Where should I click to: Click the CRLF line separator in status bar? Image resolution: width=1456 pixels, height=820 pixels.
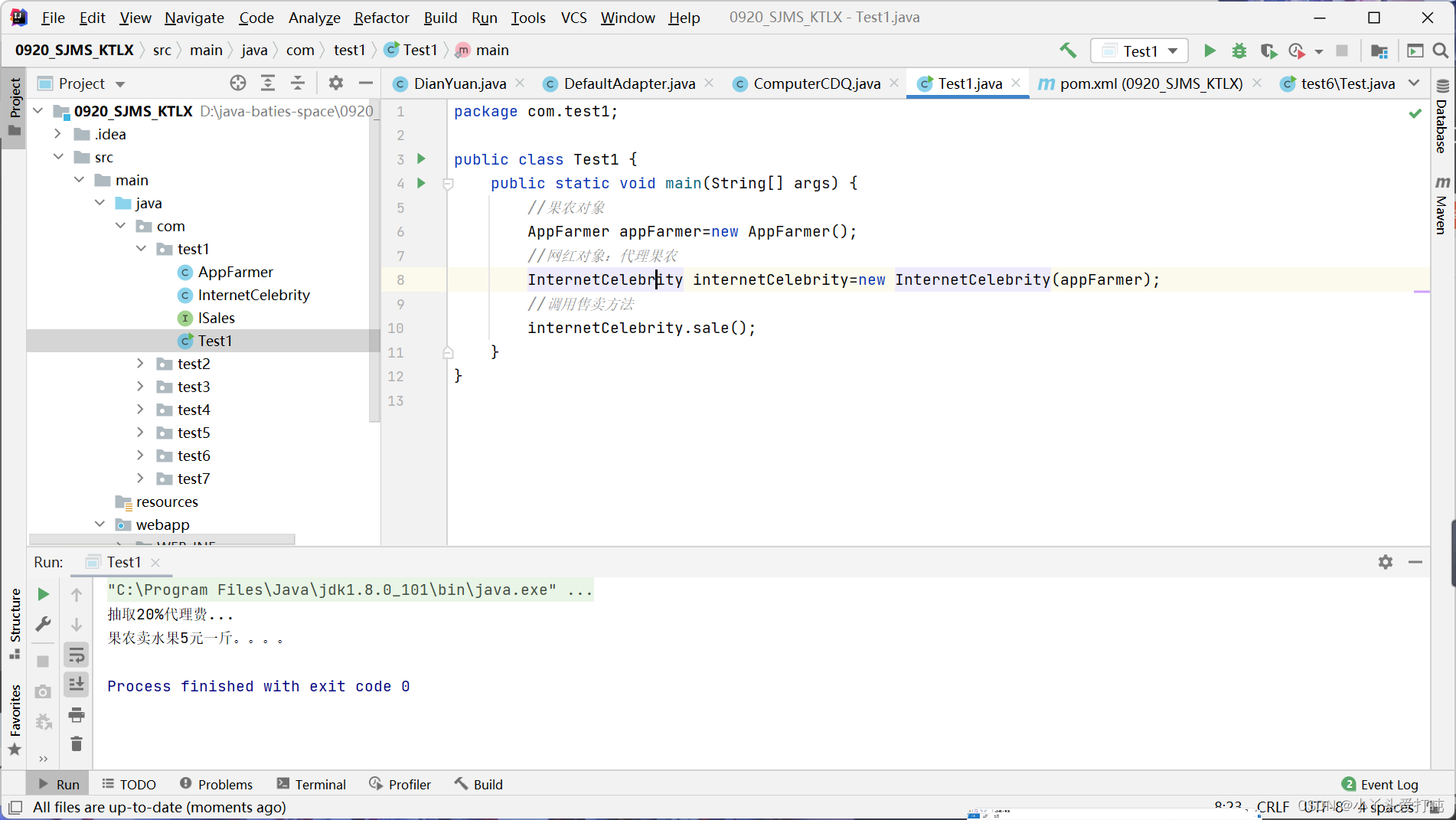click(1273, 807)
